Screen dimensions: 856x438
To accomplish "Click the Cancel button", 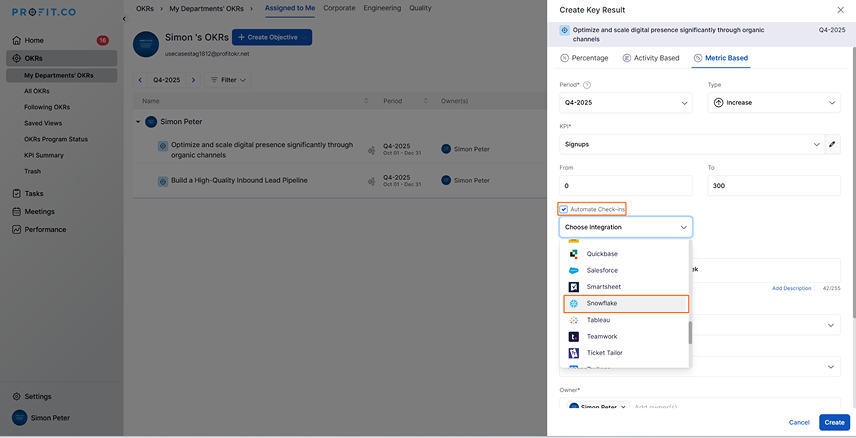I will pyautogui.click(x=799, y=423).
